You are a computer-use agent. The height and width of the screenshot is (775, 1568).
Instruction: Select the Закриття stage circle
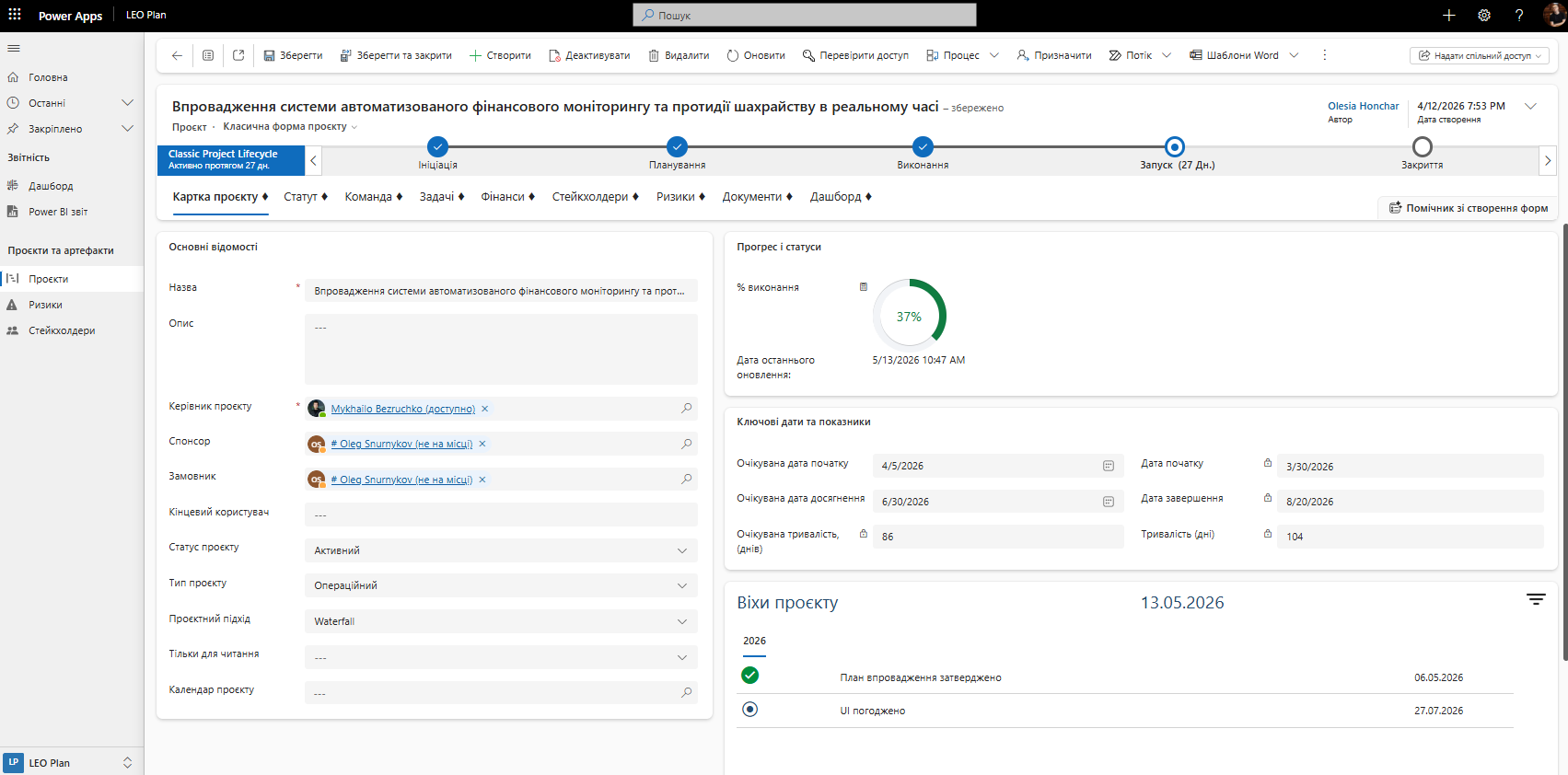[x=1423, y=146]
